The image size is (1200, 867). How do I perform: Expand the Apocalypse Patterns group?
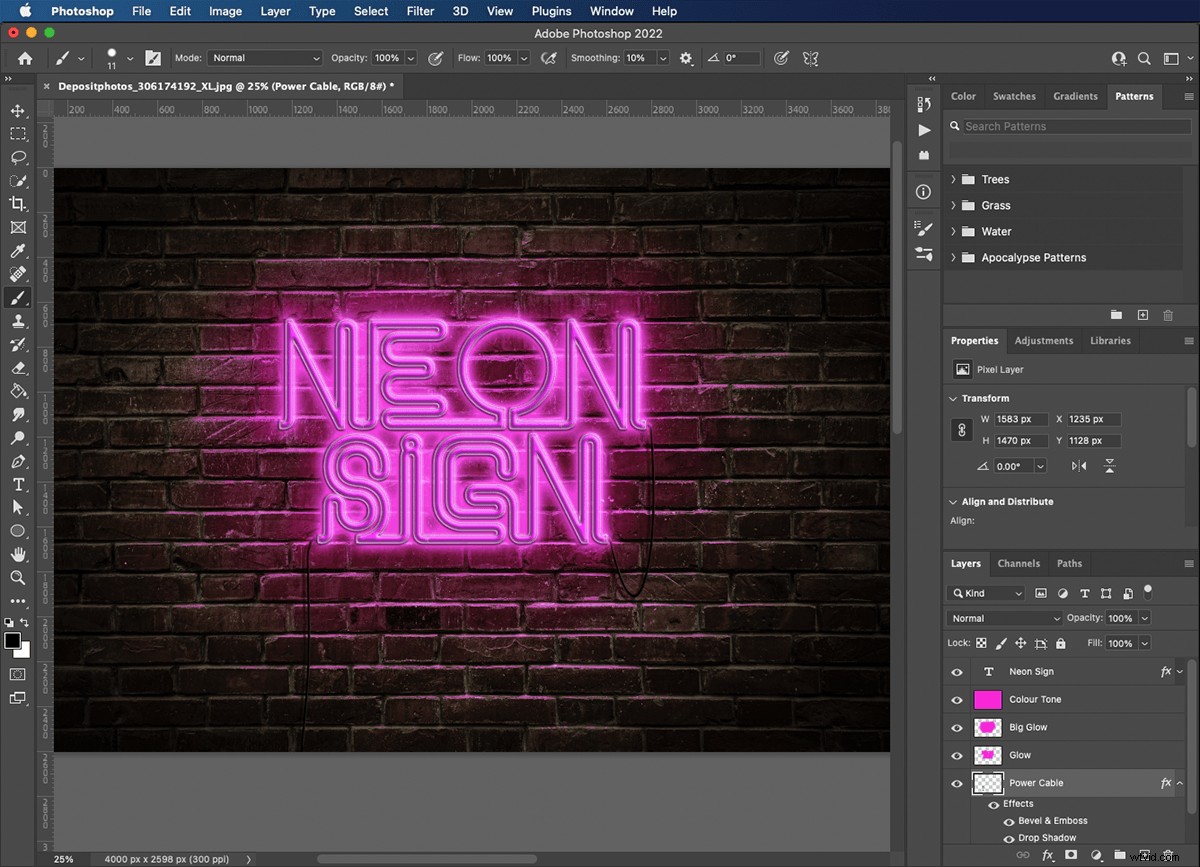(952, 257)
